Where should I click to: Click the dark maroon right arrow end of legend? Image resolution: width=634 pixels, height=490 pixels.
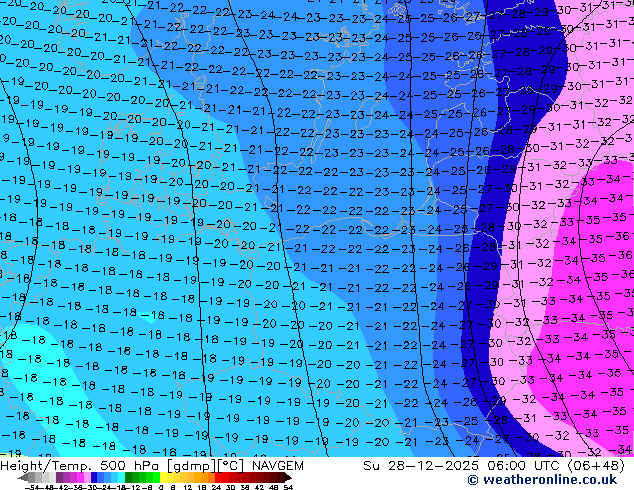(288, 478)
